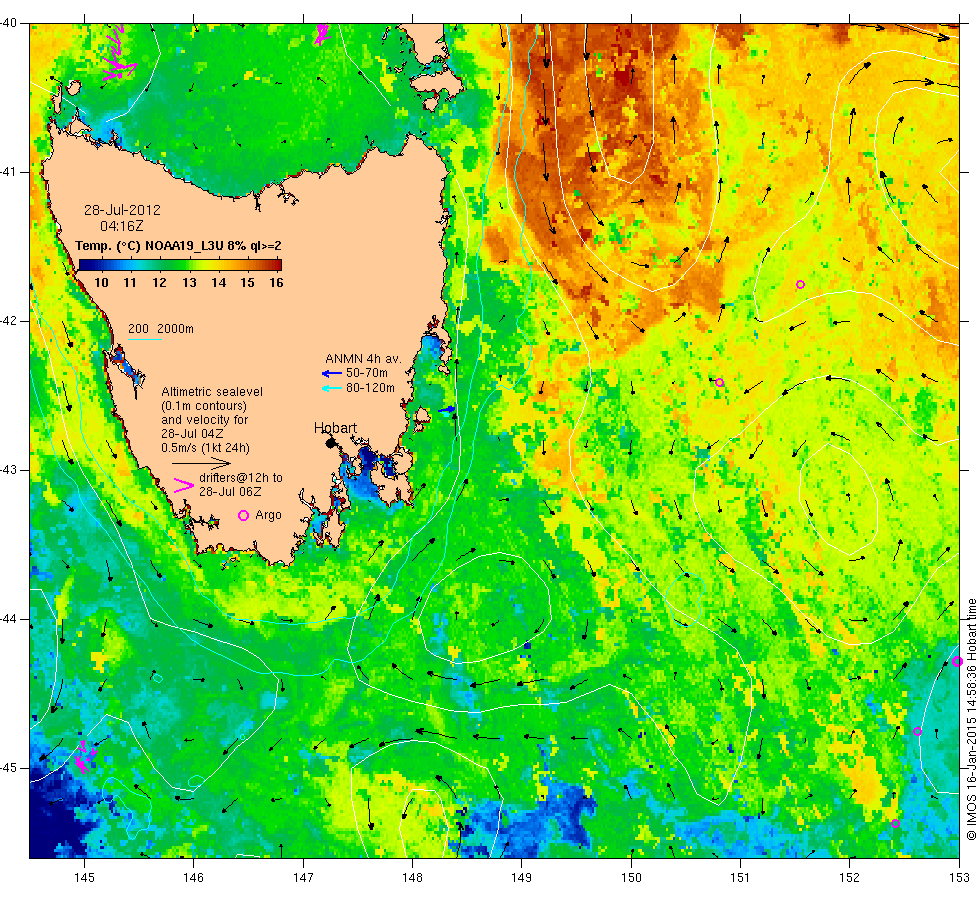
Task: Click the magenta drifter track near 147.2E, 40S
Action: coord(322,34)
